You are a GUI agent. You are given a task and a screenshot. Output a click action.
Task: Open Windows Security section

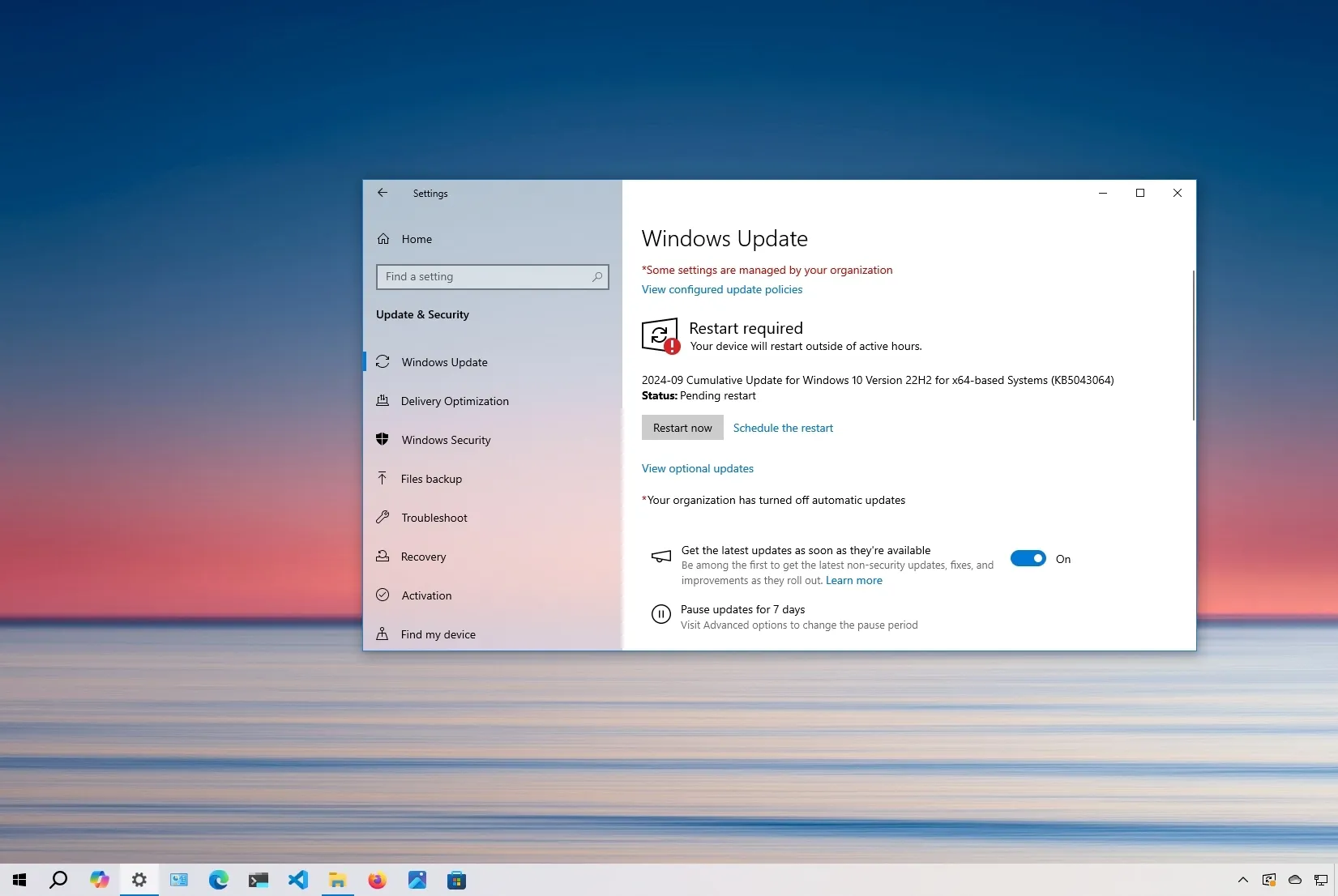446,440
